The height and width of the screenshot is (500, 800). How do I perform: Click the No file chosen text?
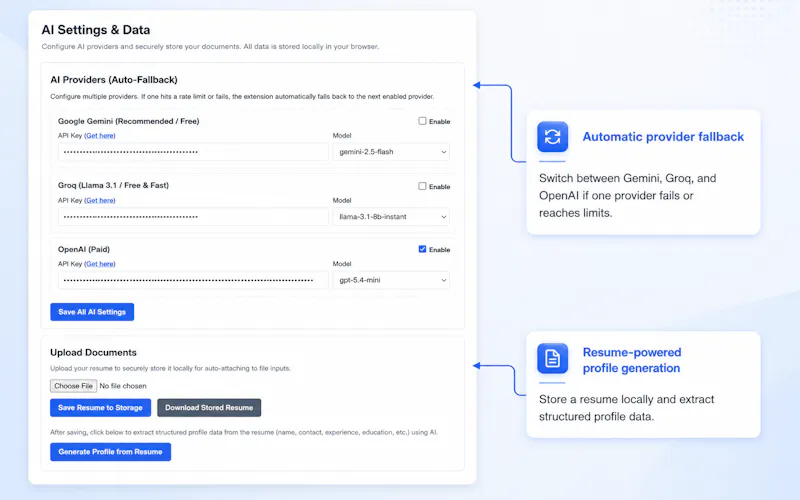(123, 386)
